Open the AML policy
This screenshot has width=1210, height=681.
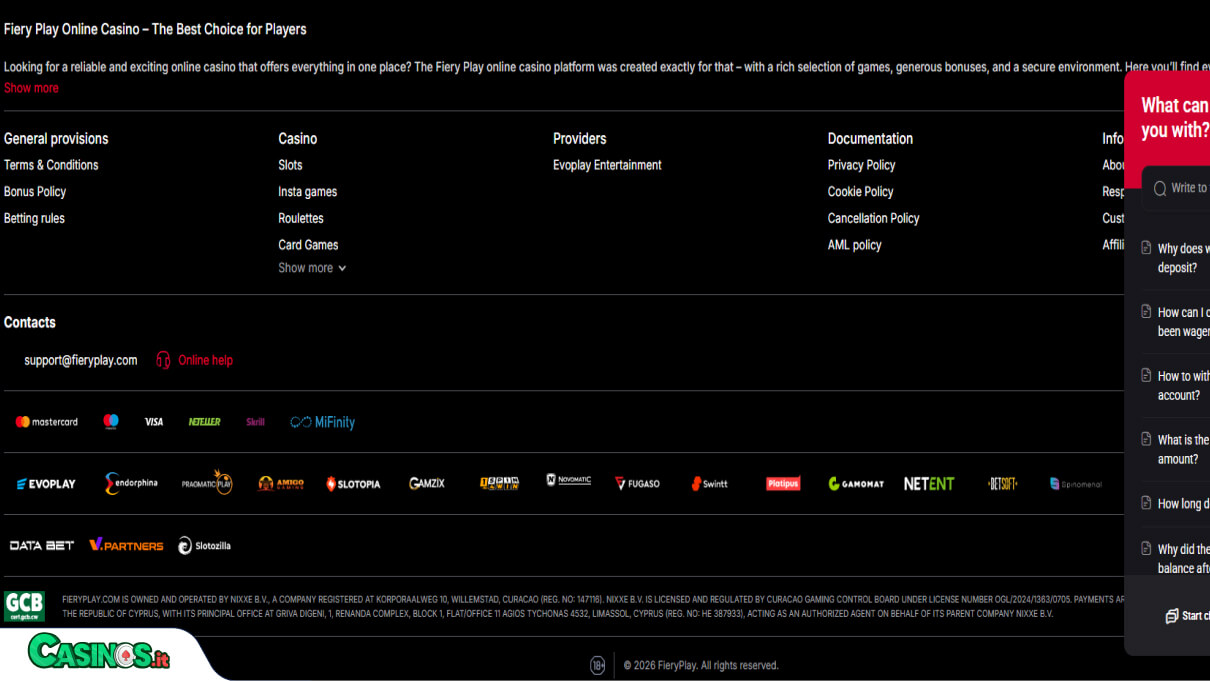pyautogui.click(x=854, y=245)
